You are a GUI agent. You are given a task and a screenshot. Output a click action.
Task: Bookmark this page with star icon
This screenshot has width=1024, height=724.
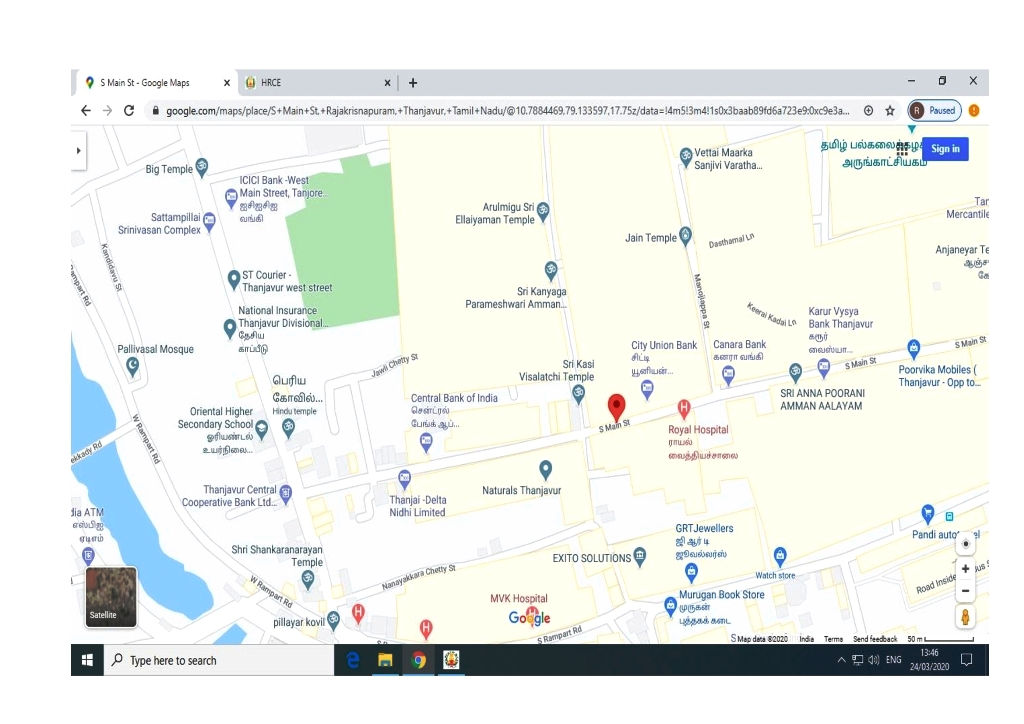click(x=890, y=111)
